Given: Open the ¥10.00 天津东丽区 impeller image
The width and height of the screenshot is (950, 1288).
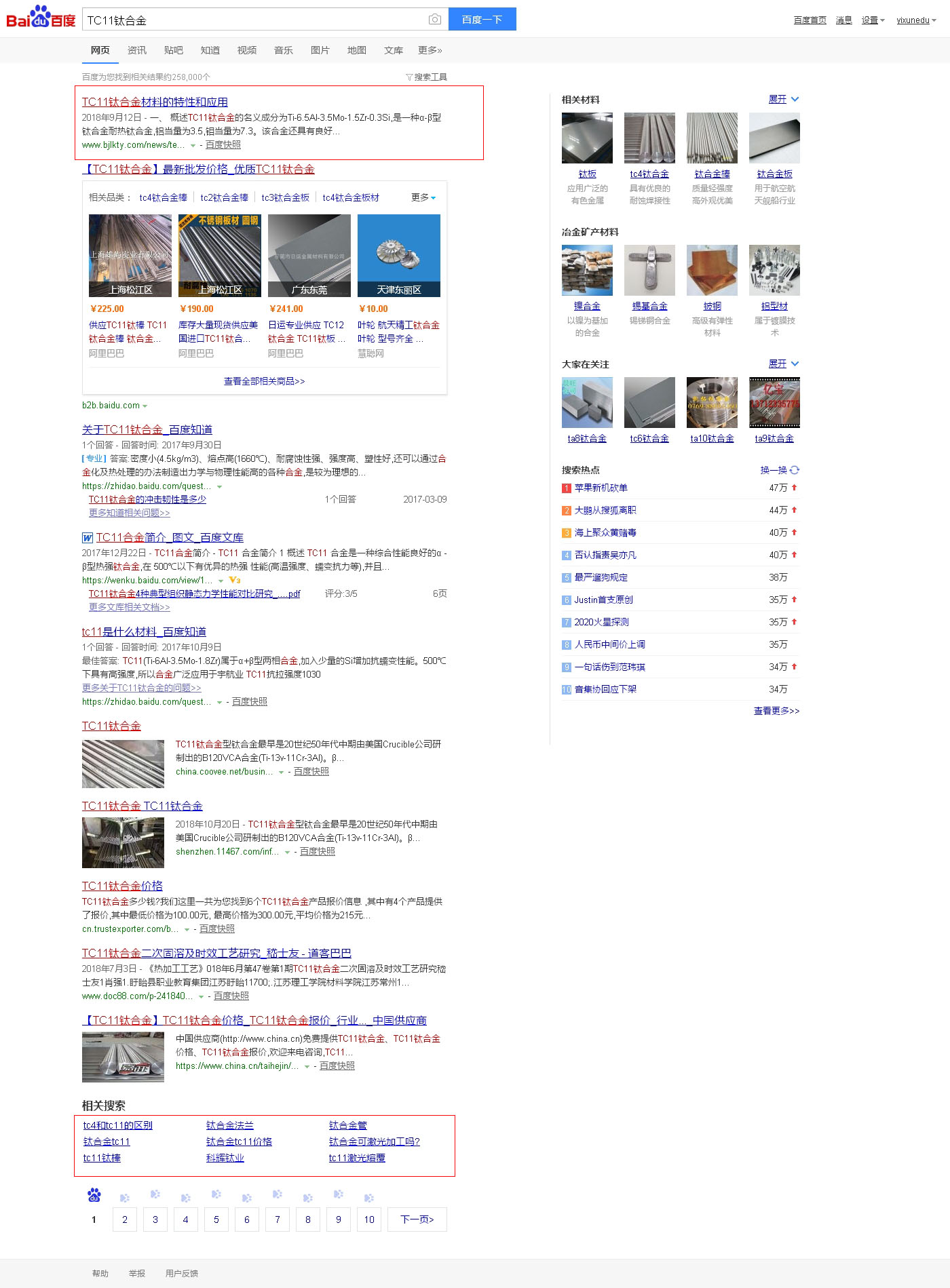Looking at the screenshot, I should click(399, 256).
